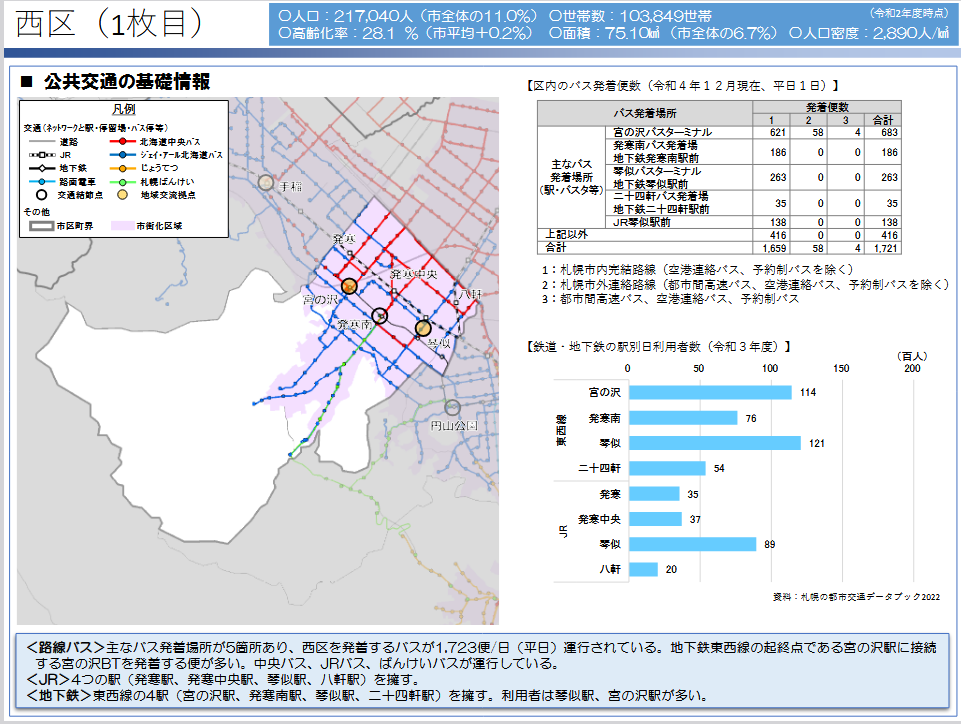Click the green 札幌ばんけい legend symbol
The width and height of the screenshot is (961, 724).
click(122, 181)
